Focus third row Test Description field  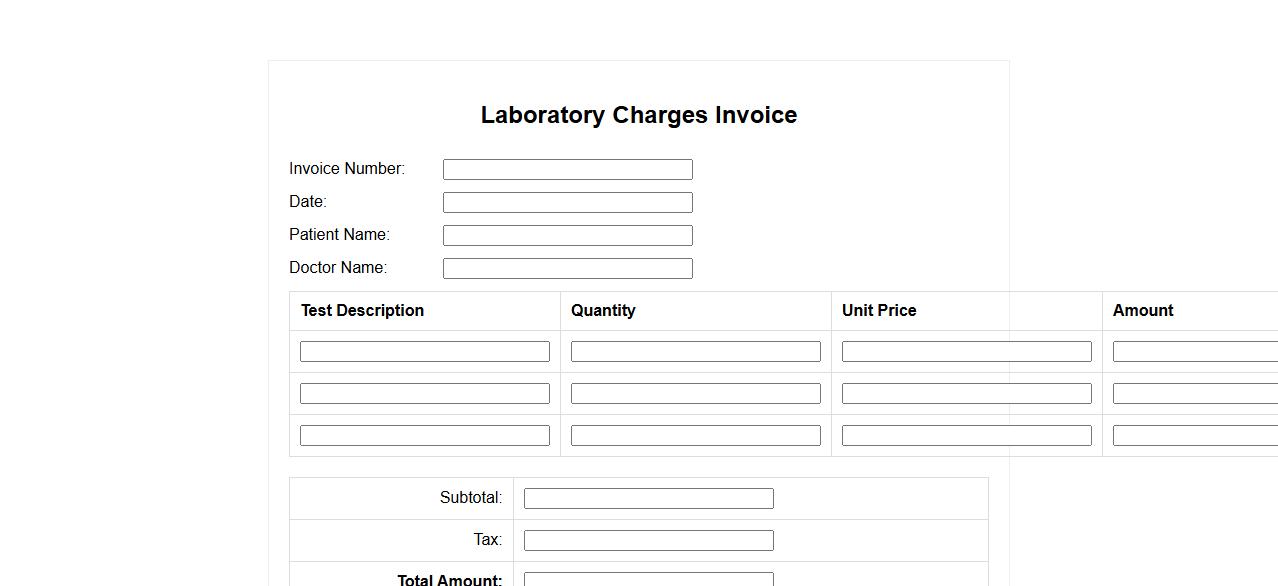click(x=424, y=435)
